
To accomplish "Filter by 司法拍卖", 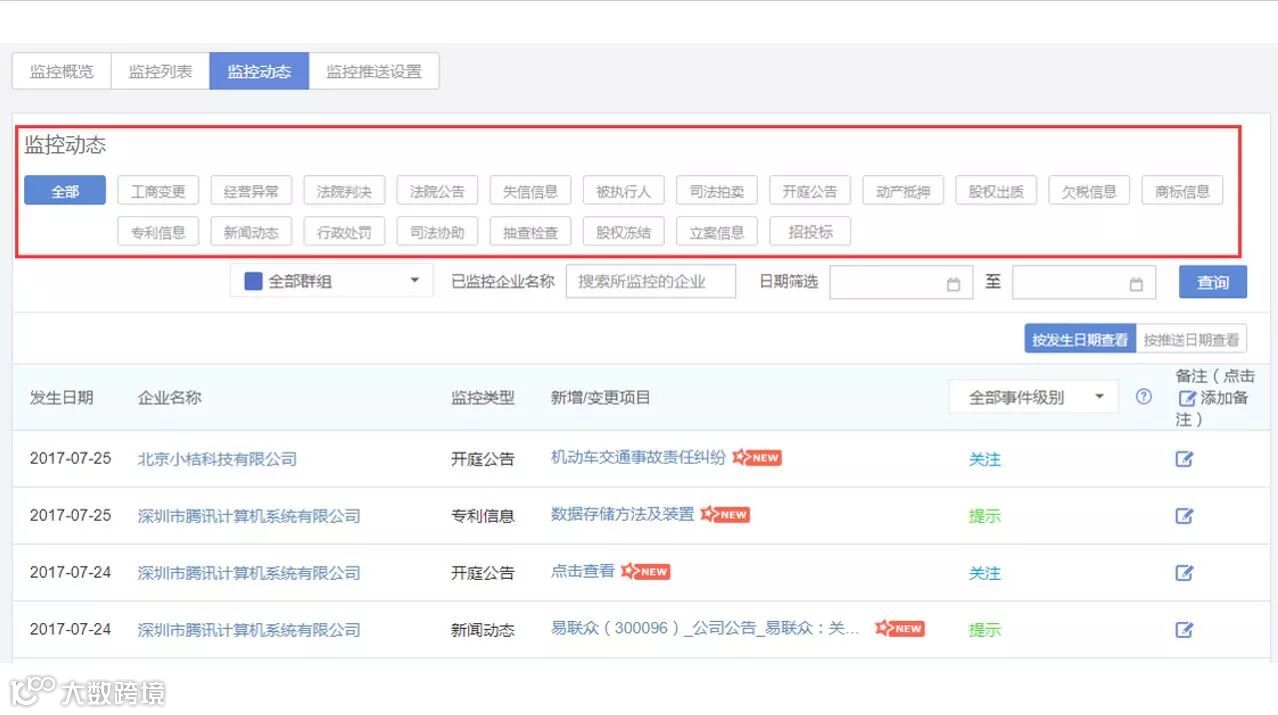I will pos(717,191).
